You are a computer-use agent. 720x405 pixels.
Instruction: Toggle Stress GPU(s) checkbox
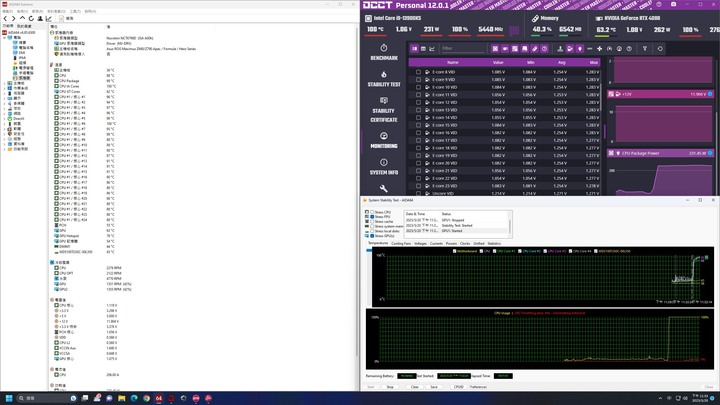(x=372, y=236)
